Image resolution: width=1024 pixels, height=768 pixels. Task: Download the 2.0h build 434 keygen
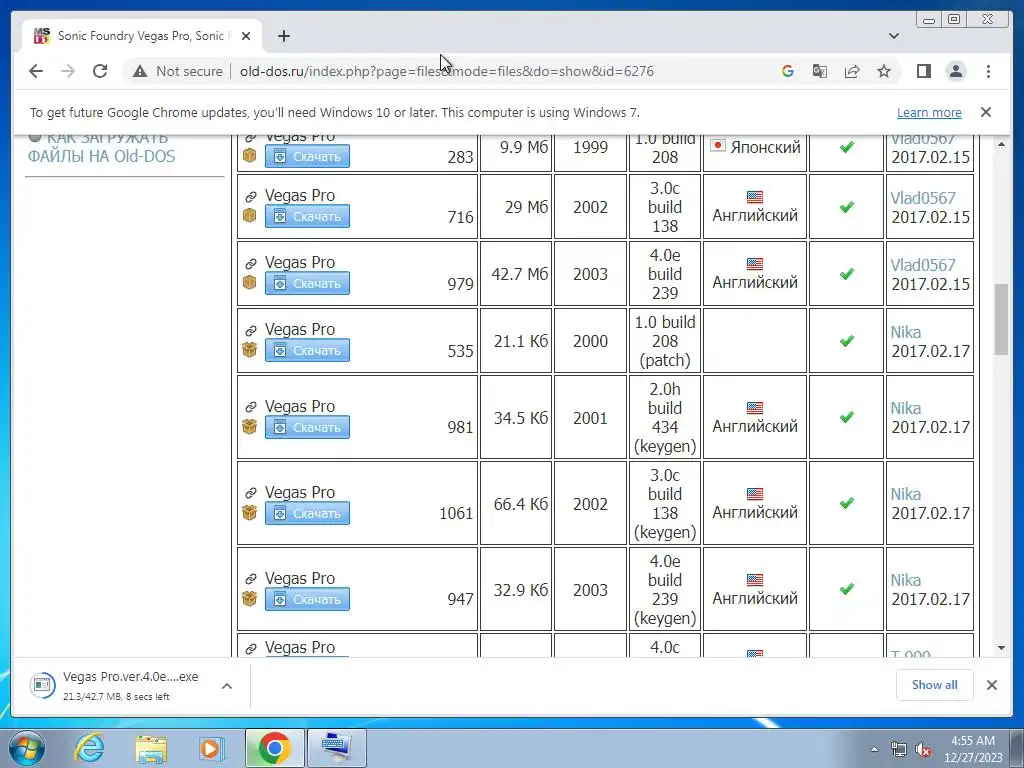point(307,427)
